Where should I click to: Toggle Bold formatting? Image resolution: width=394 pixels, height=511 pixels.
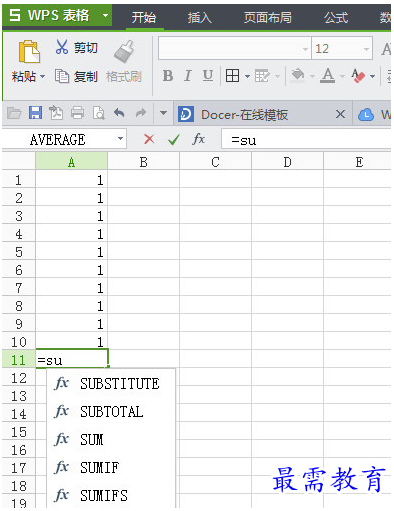coord(168,76)
